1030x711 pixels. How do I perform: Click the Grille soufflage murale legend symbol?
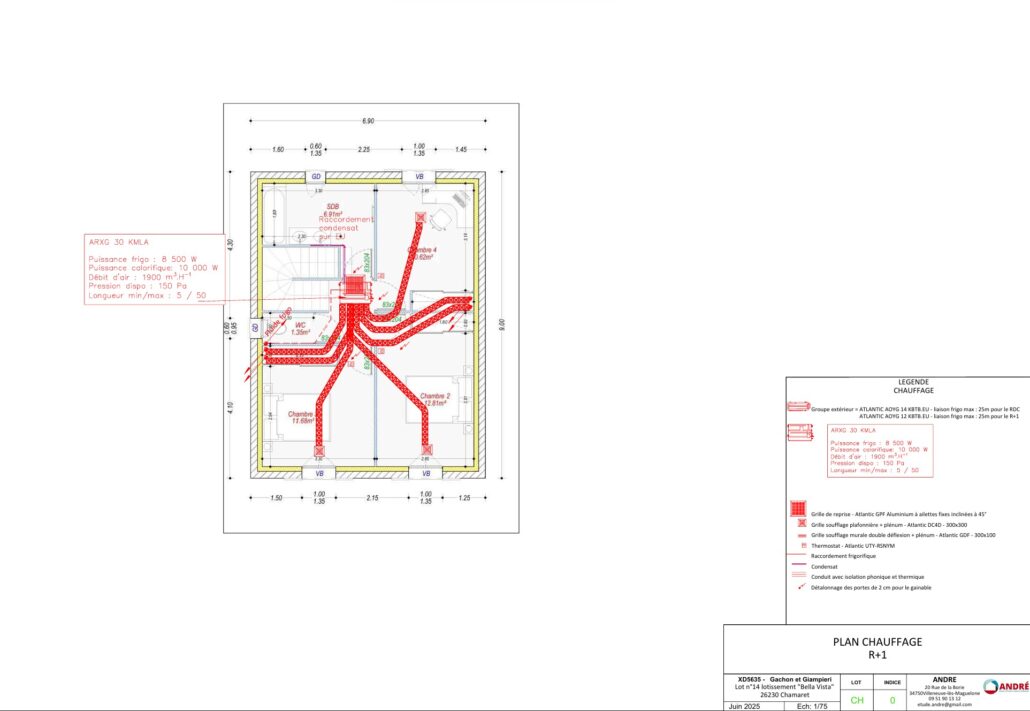click(801, 536)
